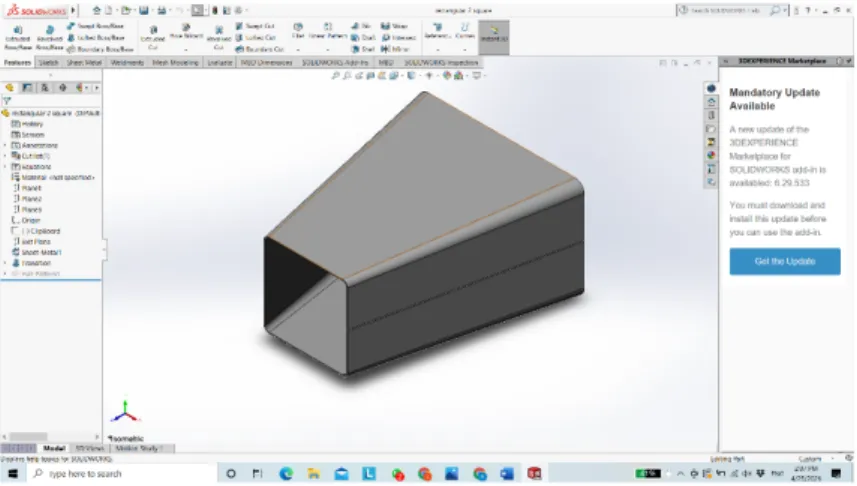The width and height of the screenshot is (857, 486).
Task: Open FeatureManager design tree tab
Action: click(10, 87)
